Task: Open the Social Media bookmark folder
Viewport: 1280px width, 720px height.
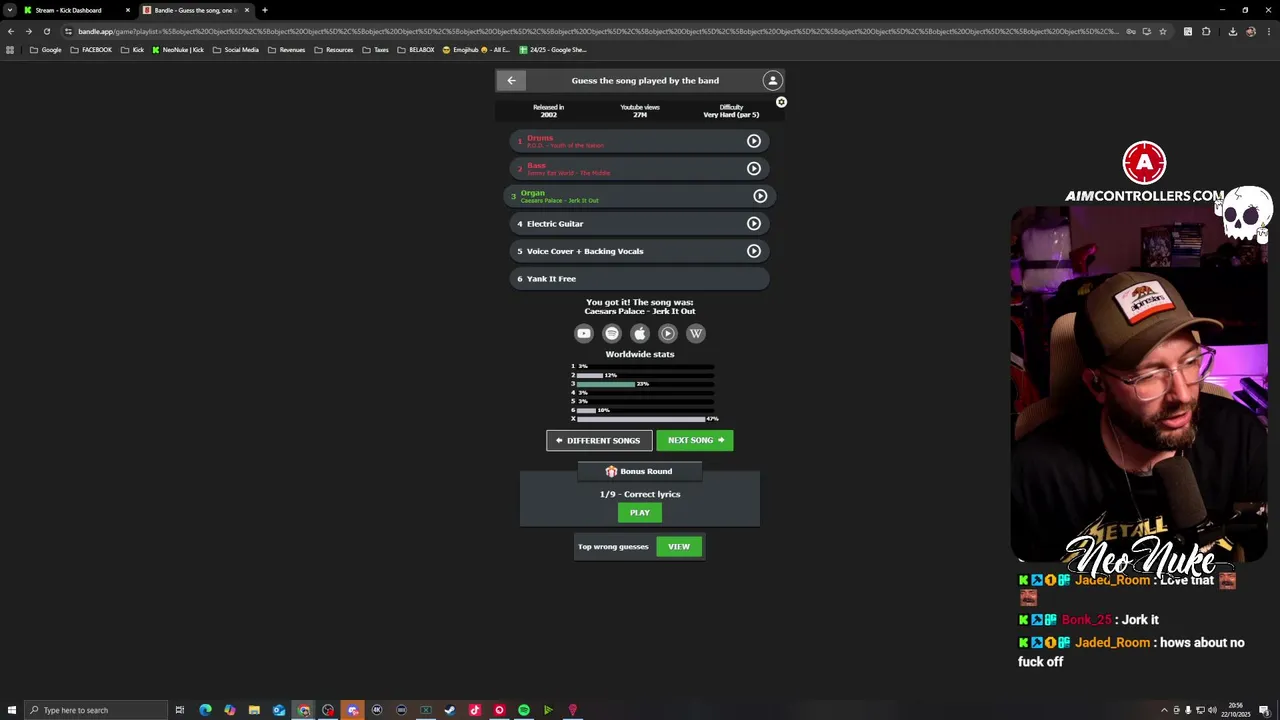Action: click(236, 50)
